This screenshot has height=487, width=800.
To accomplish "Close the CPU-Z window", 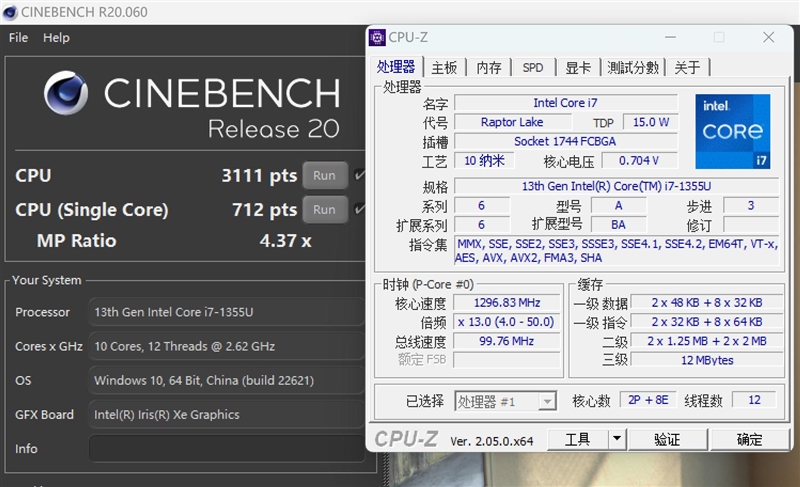I will (x=768, y=37).
